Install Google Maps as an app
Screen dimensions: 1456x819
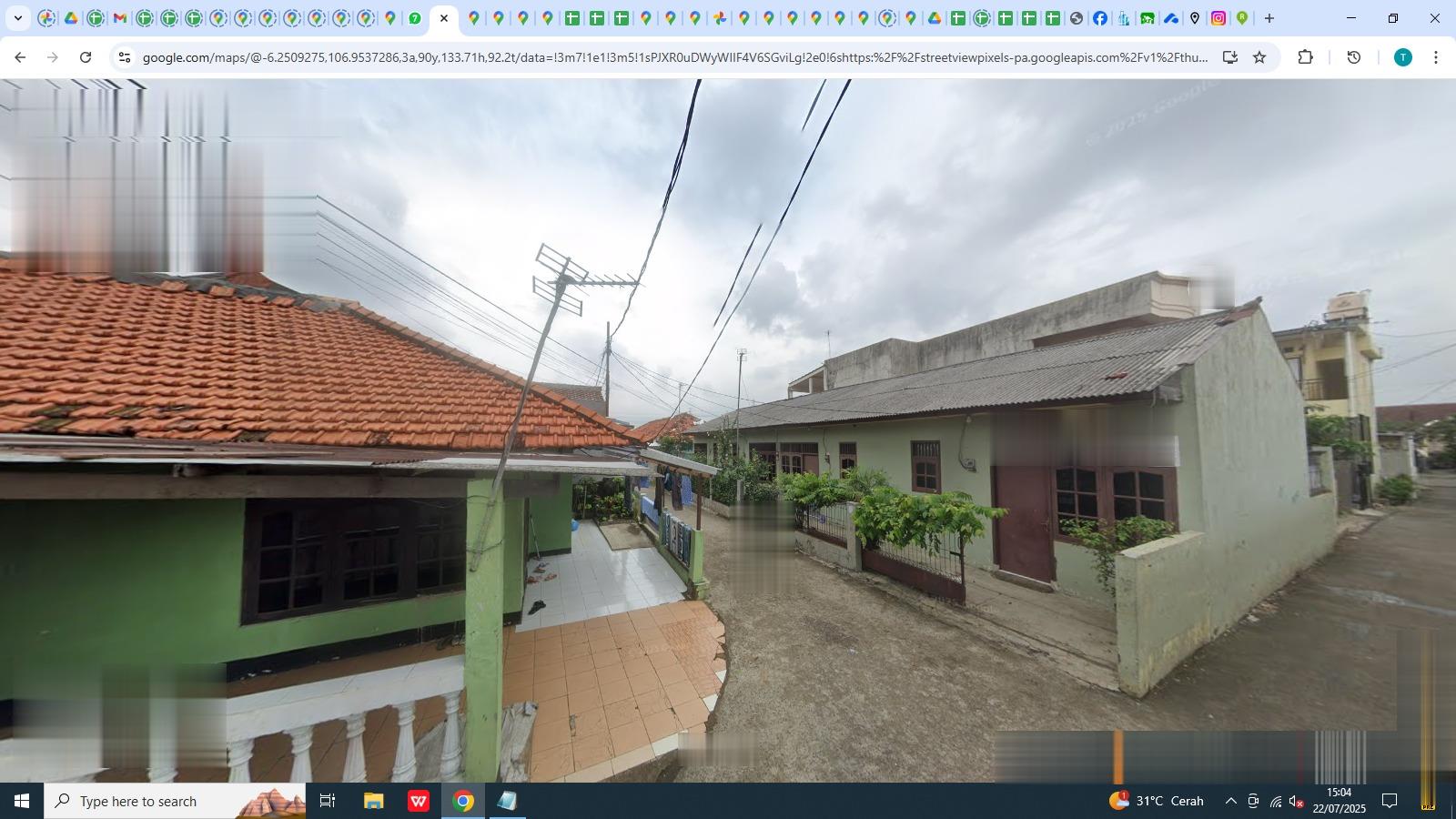(x=1230, y=56)
